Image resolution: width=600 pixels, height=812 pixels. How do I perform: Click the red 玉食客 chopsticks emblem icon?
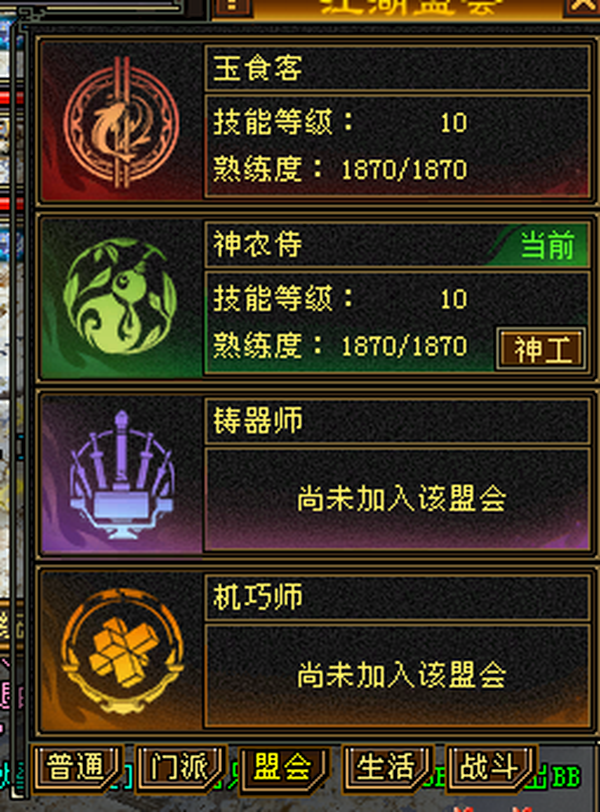121,122
